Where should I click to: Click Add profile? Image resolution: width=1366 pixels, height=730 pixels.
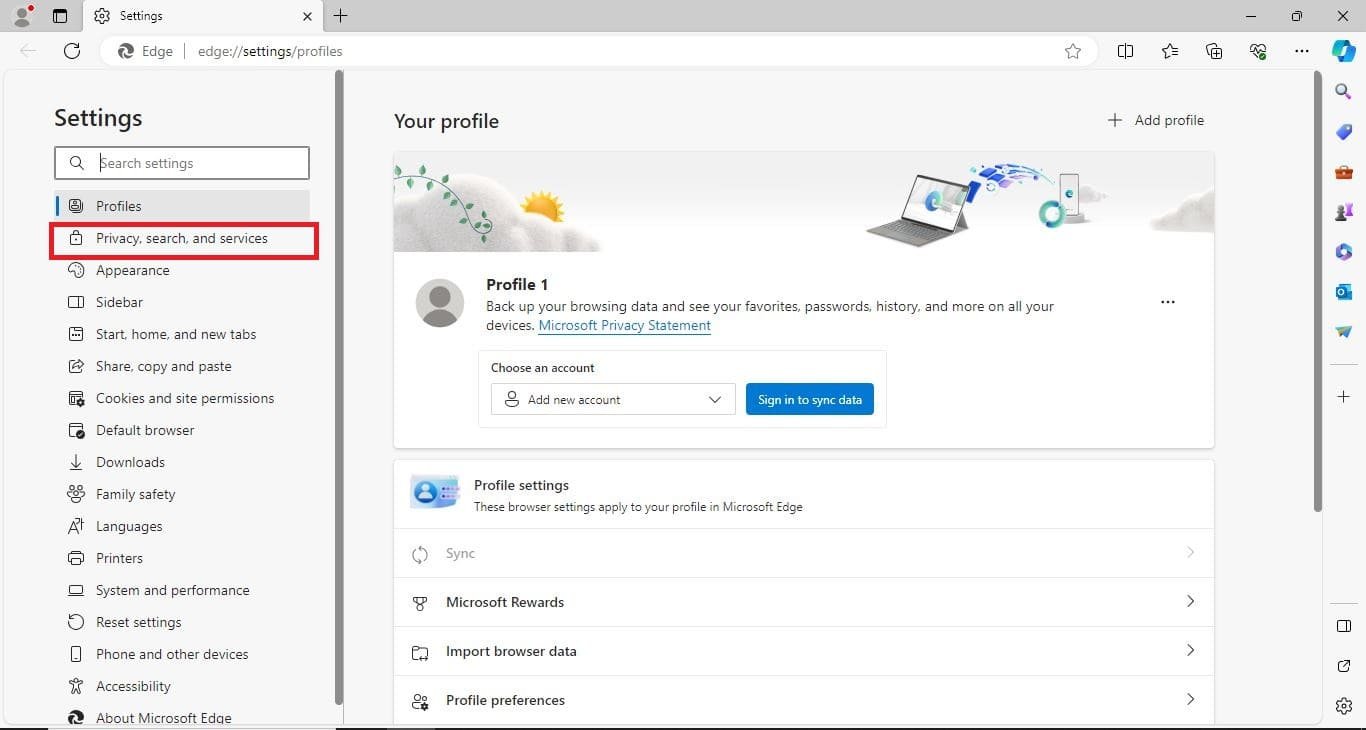coord(1156,121)
